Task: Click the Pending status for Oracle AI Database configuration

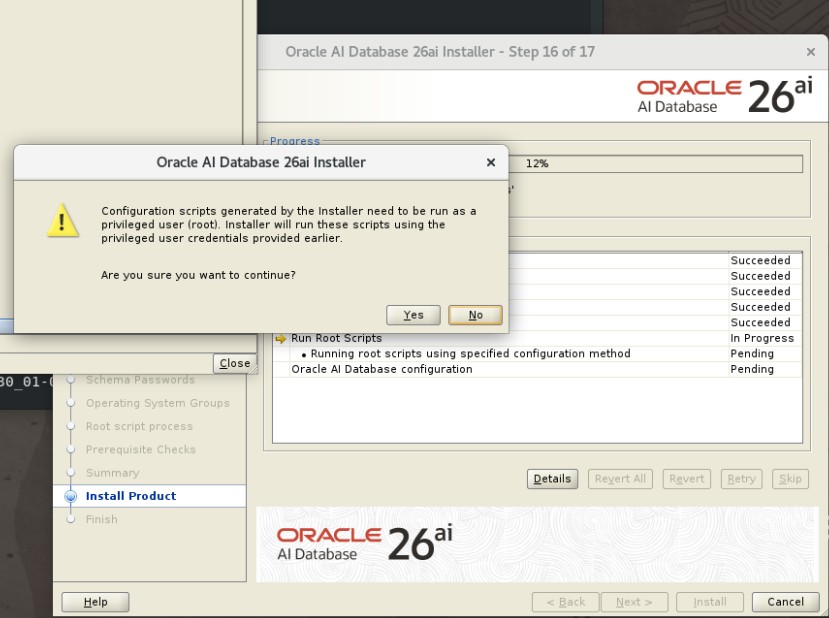Action: [x=765, y=369]
